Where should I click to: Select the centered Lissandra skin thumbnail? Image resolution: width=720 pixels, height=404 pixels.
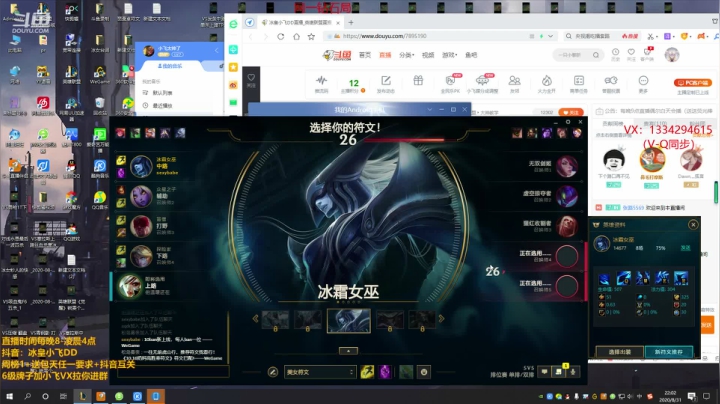(349, 320)
